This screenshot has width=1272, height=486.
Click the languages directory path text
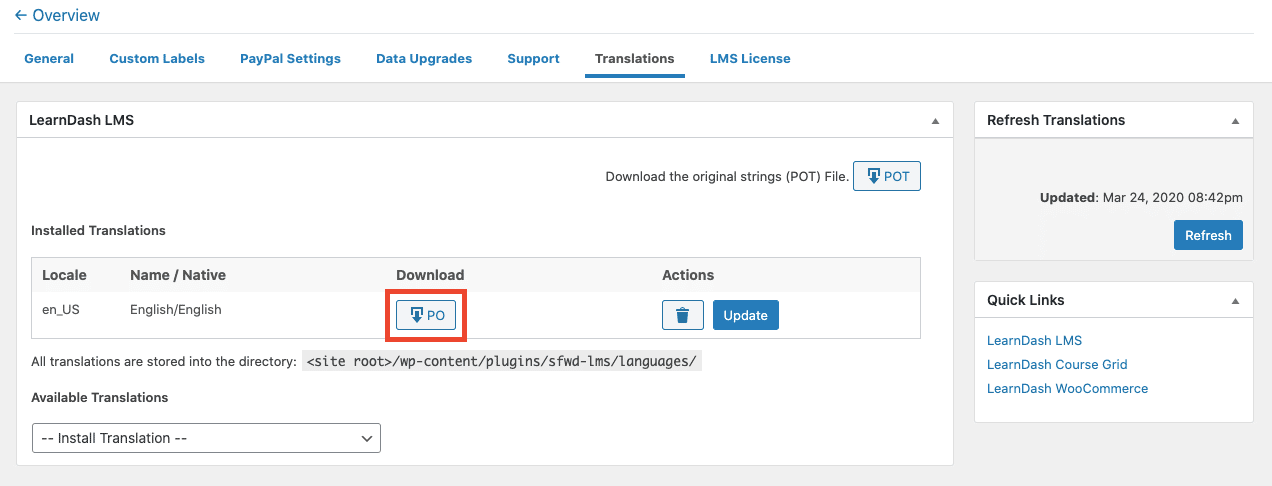click(x=502, y=361)
